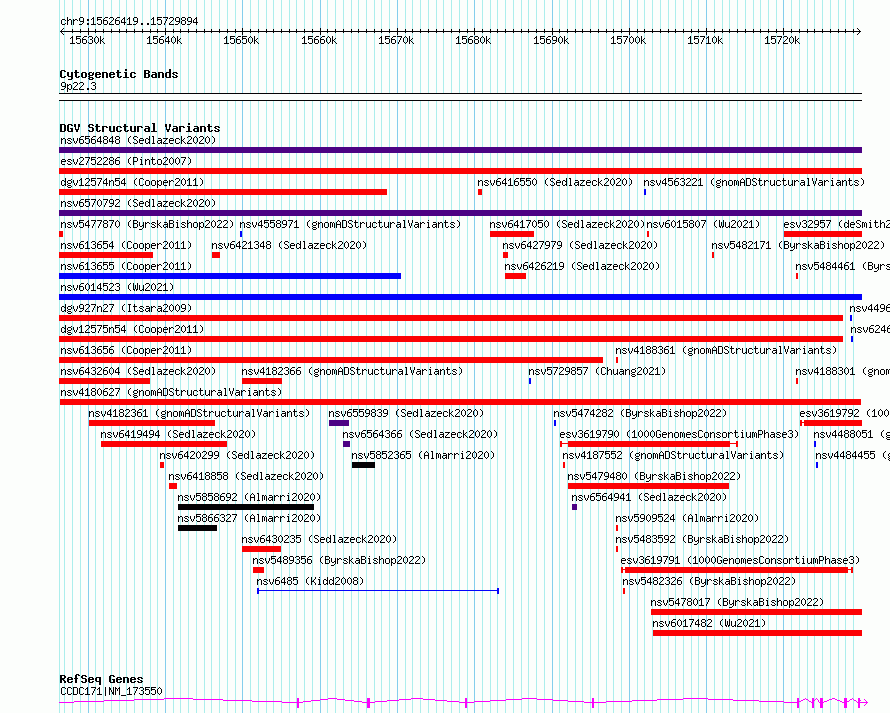Open nsv4182366 gnomADStructuralVariants label
The width and height of the screenshot is (890, 713).
(352, 371)
